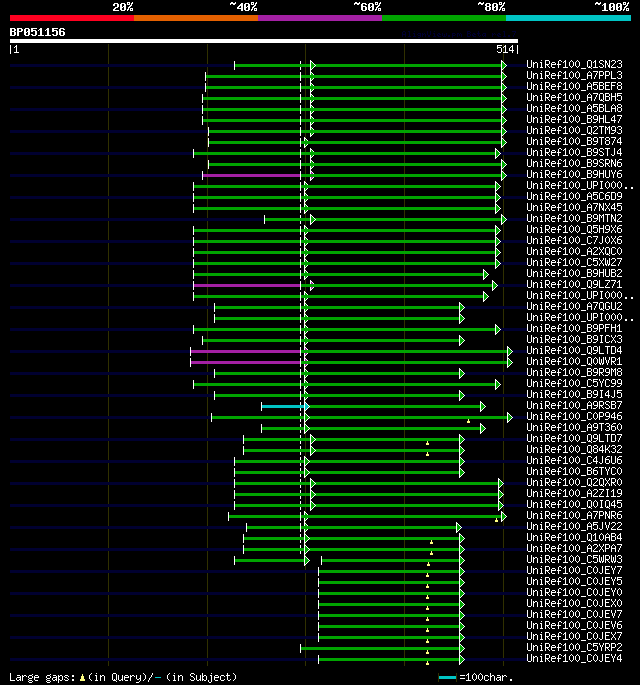Click the UniRef100_A9T360 label
Image resolution: width=640 pixels, height=685 pixels.
click(574, 427)
